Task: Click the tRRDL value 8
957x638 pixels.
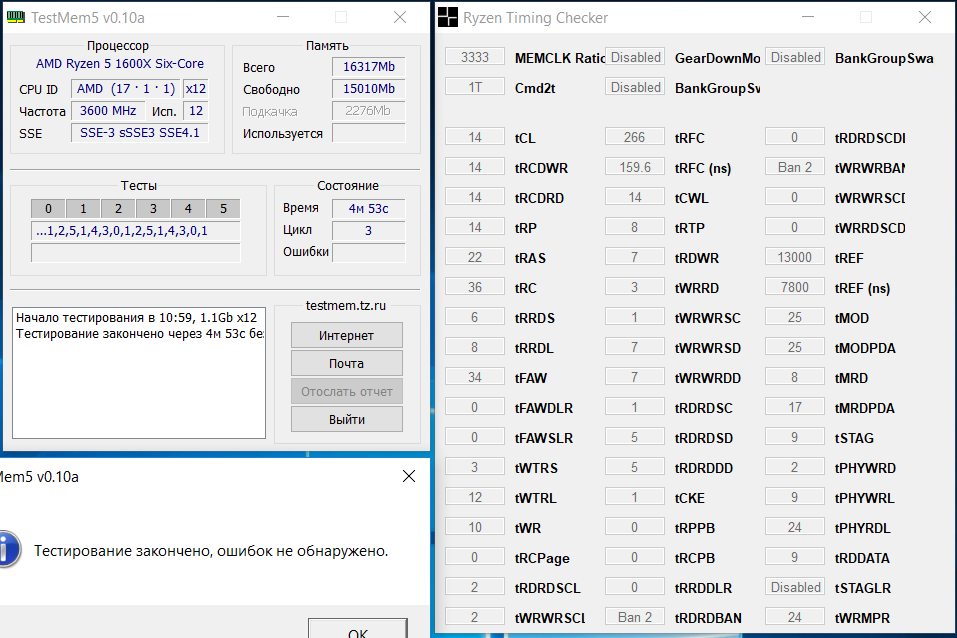Action: pos(475,347)
